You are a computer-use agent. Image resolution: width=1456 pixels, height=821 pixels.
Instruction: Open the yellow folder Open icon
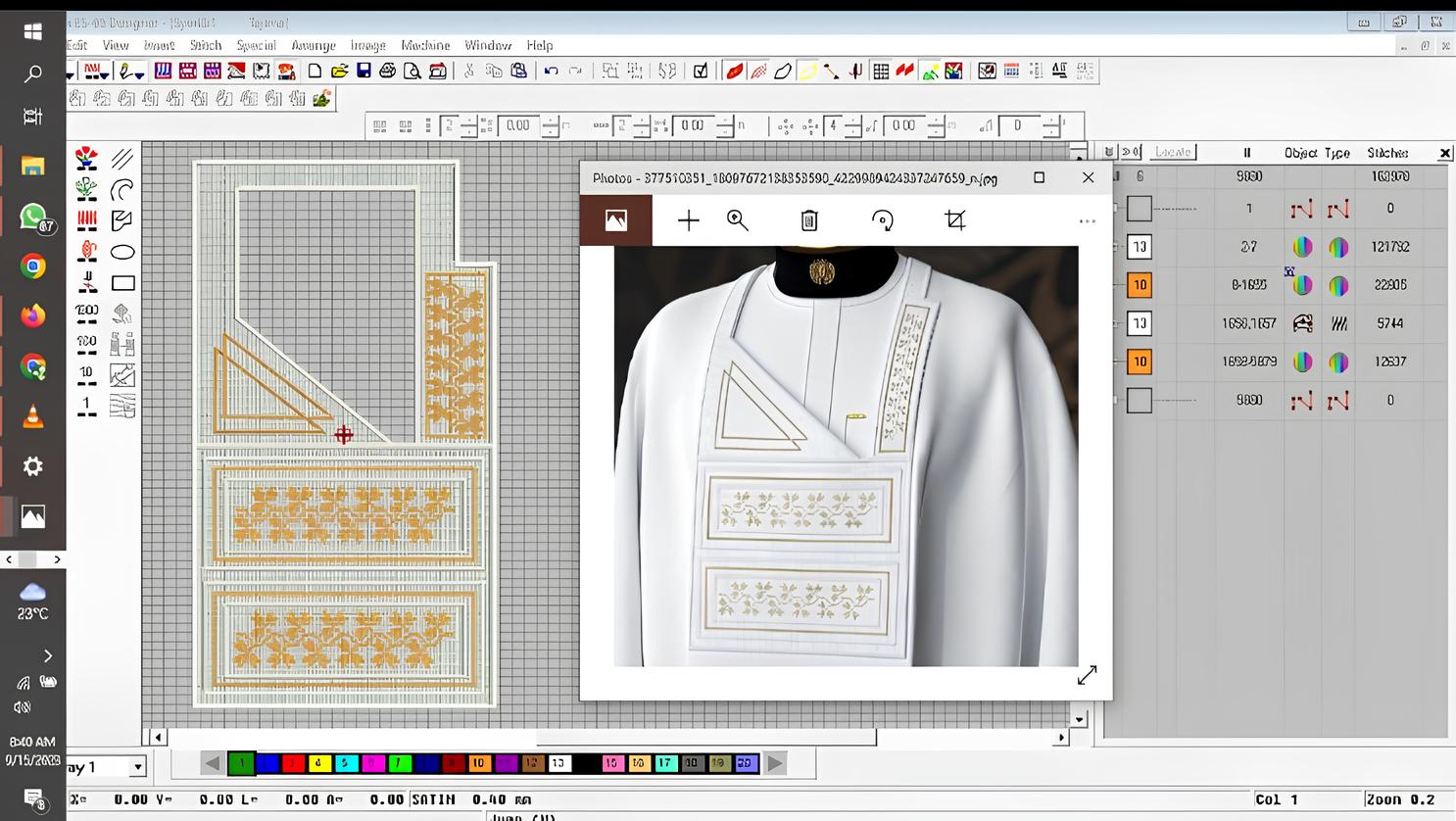[339, 71]
